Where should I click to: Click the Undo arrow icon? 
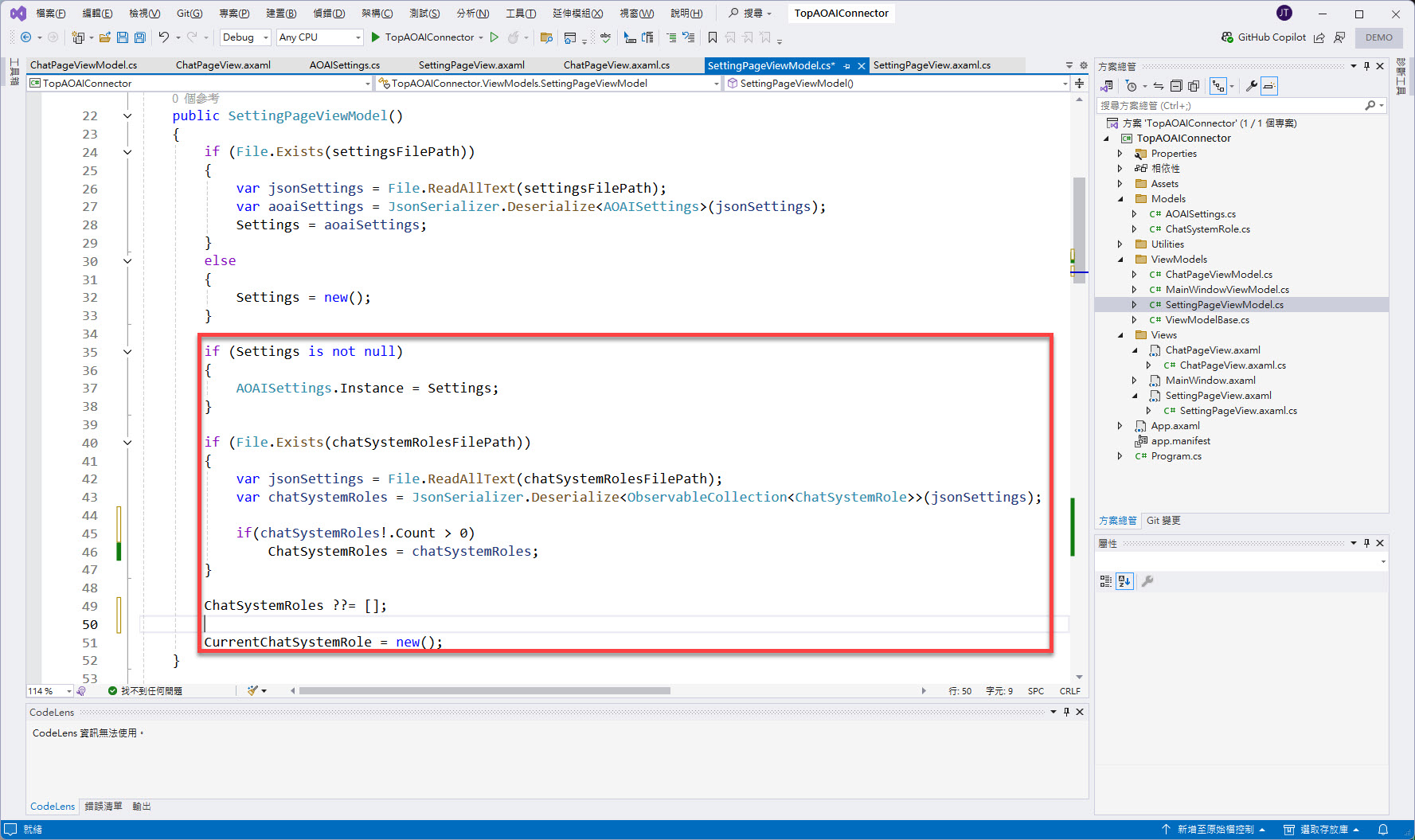[x=164, y=37]
